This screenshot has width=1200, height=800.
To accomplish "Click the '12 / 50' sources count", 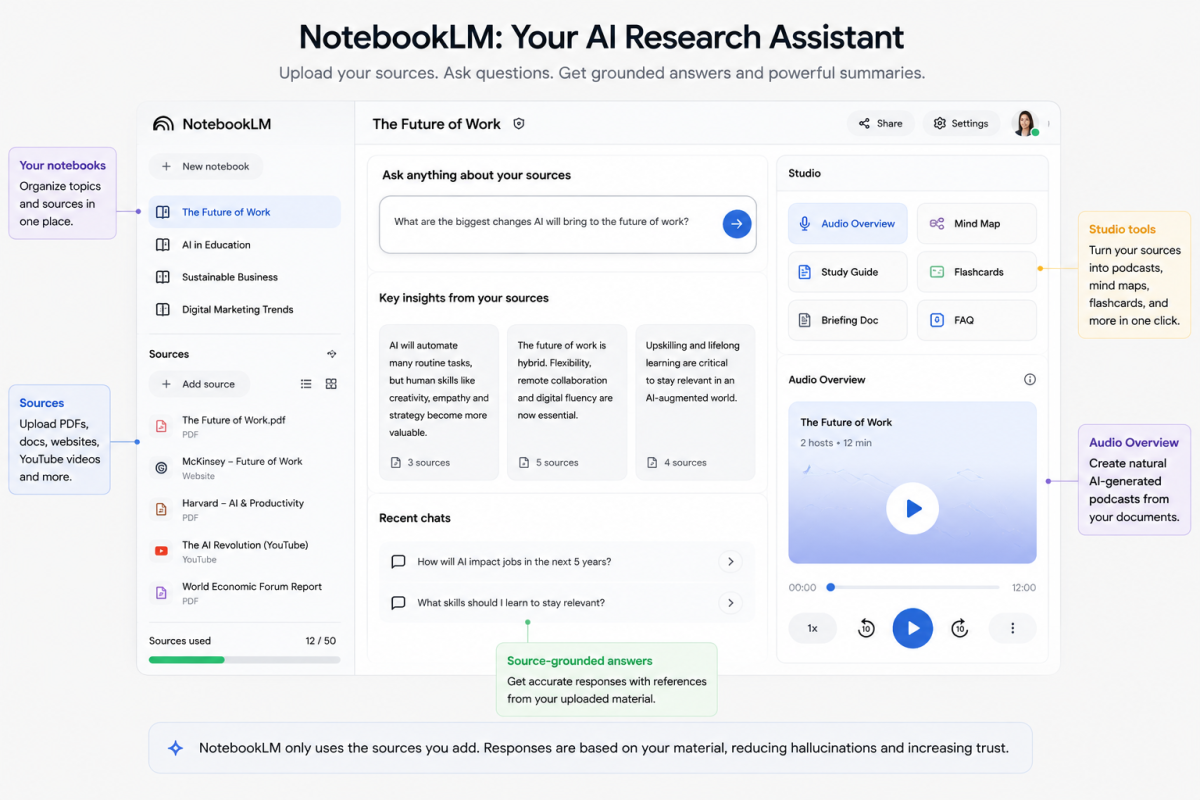I will tap(320, 641).
